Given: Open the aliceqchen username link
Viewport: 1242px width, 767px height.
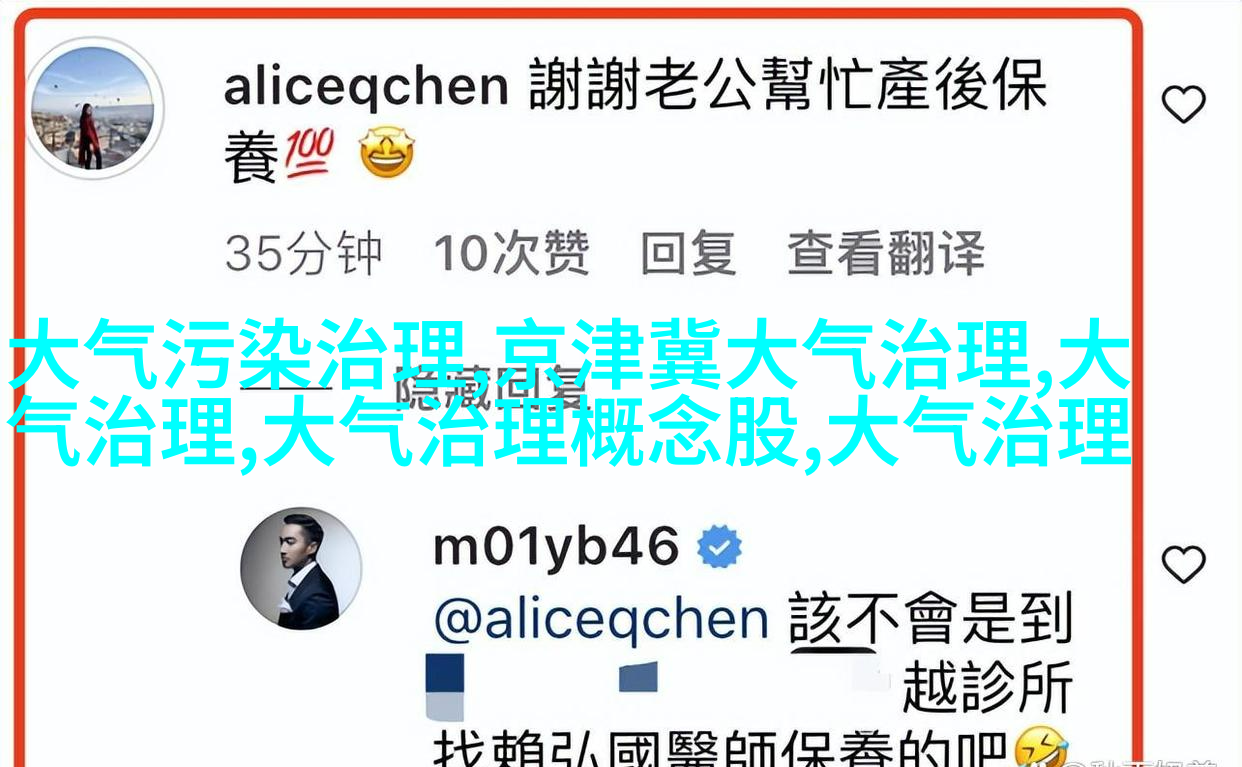Looking at the screenshot, I should [x=366, y=87].
